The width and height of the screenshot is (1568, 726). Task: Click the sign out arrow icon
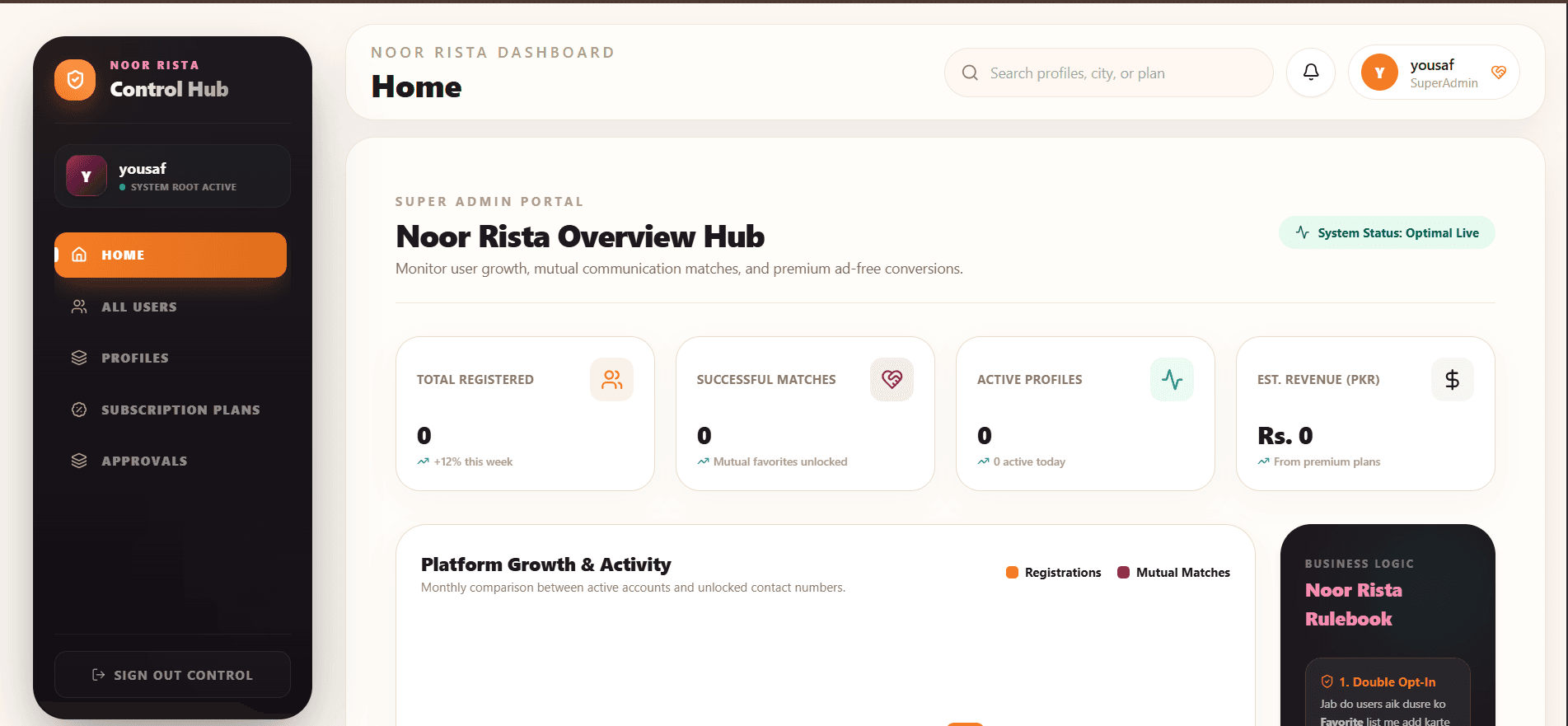point(99,675)
